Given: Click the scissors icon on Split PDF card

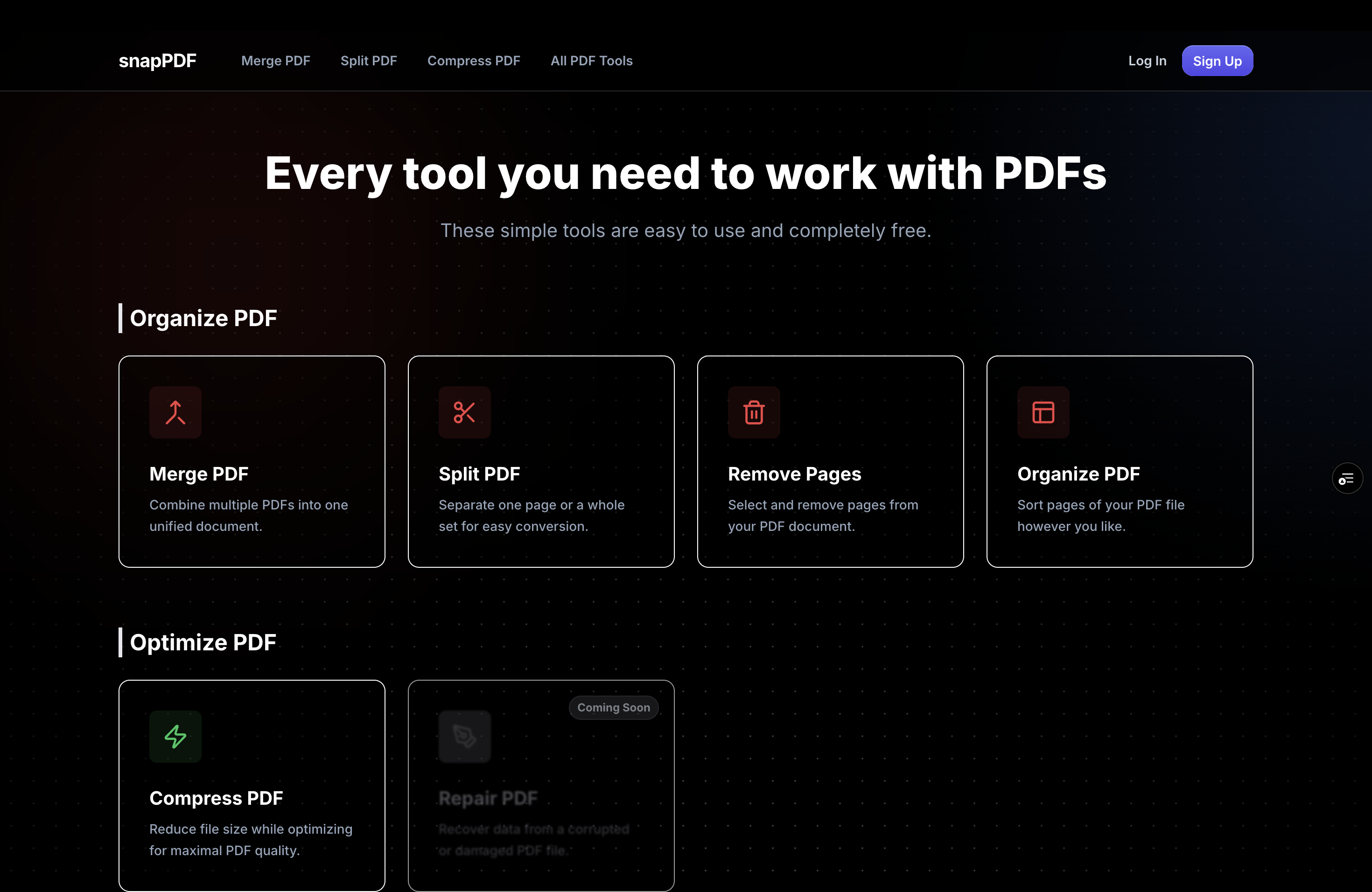Looking at the screenshot, I should pyautogui.click(x=465, y=412).
